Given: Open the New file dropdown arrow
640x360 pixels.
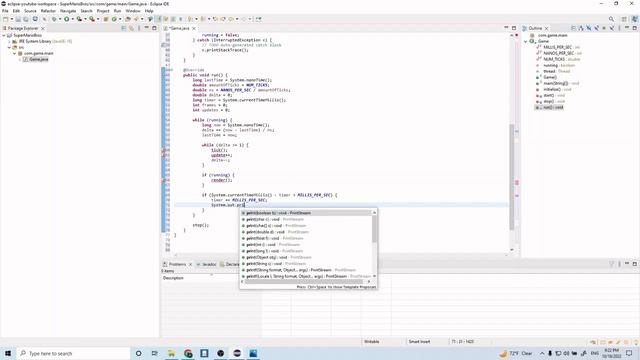Looking at the screenshot, I should click(x=11, y=19).
